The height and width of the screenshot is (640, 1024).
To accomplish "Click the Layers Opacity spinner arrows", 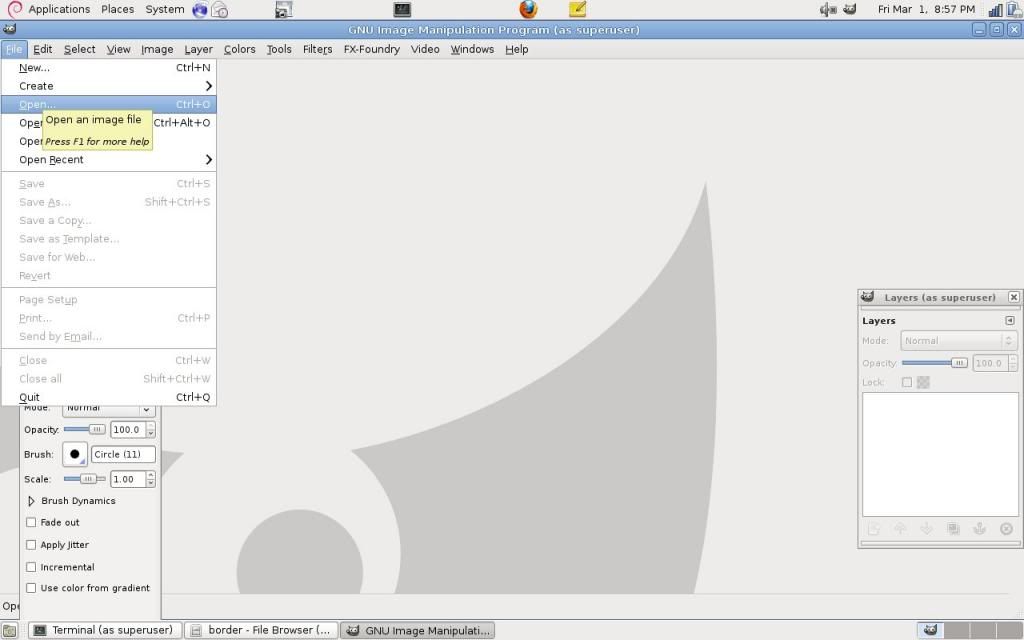I will [x=1013, y=363].
